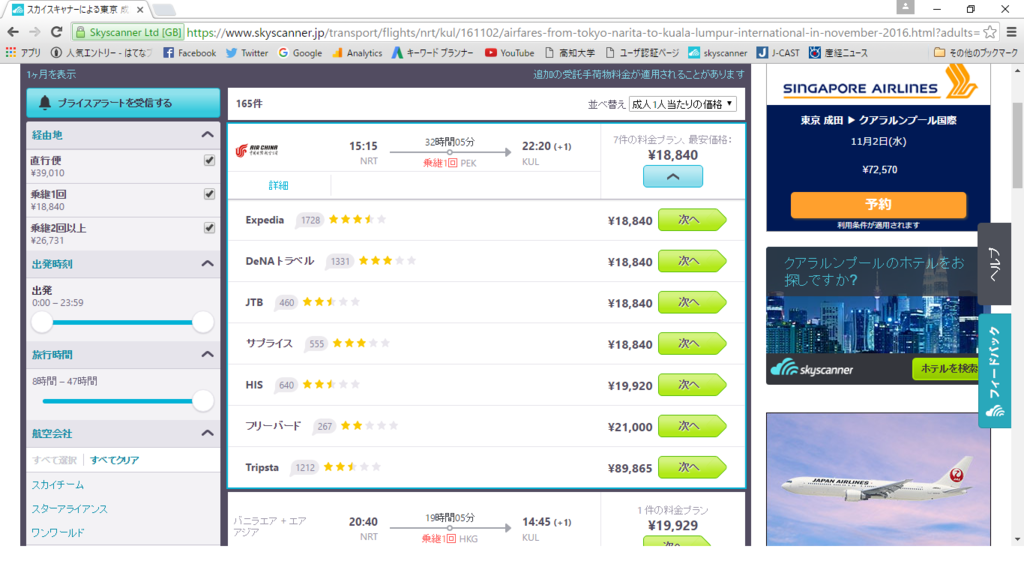Click the page vertical scrollbar
The height and width of the screenshot is (576, 1024).
pyautogui.click(x=1017, y=144)
